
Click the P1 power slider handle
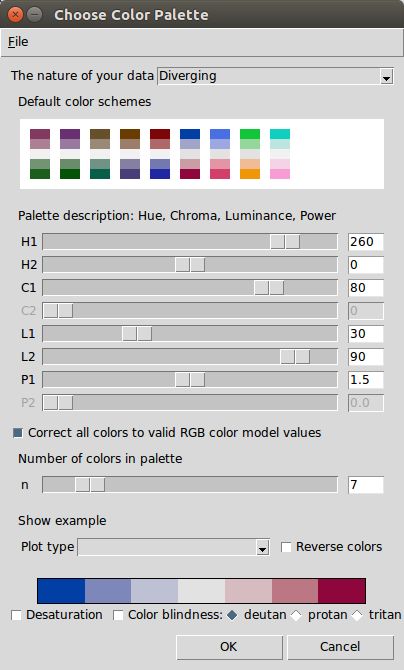click(x=190, y=380)
